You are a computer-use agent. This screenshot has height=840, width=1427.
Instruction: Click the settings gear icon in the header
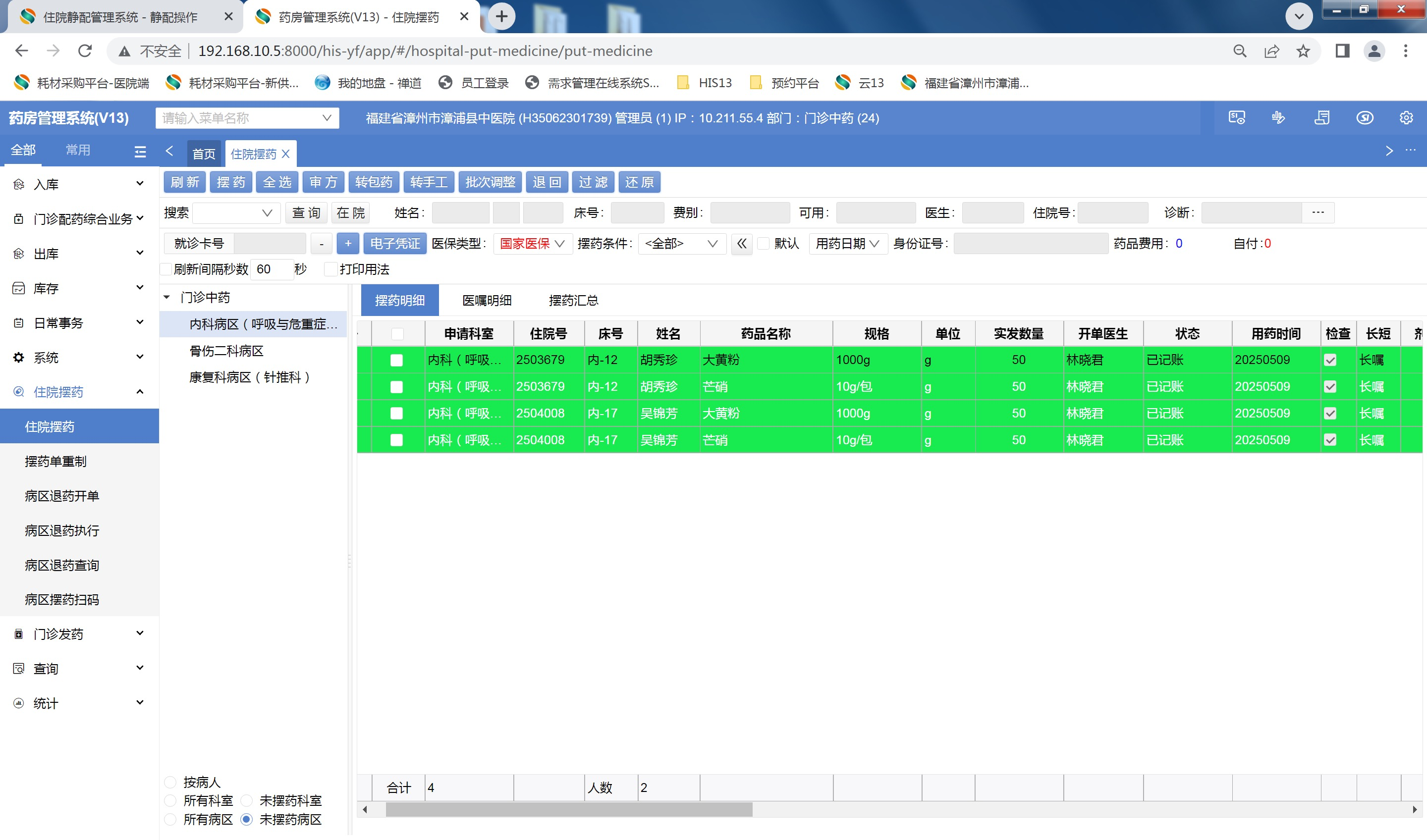click(x=1406, y=118)
